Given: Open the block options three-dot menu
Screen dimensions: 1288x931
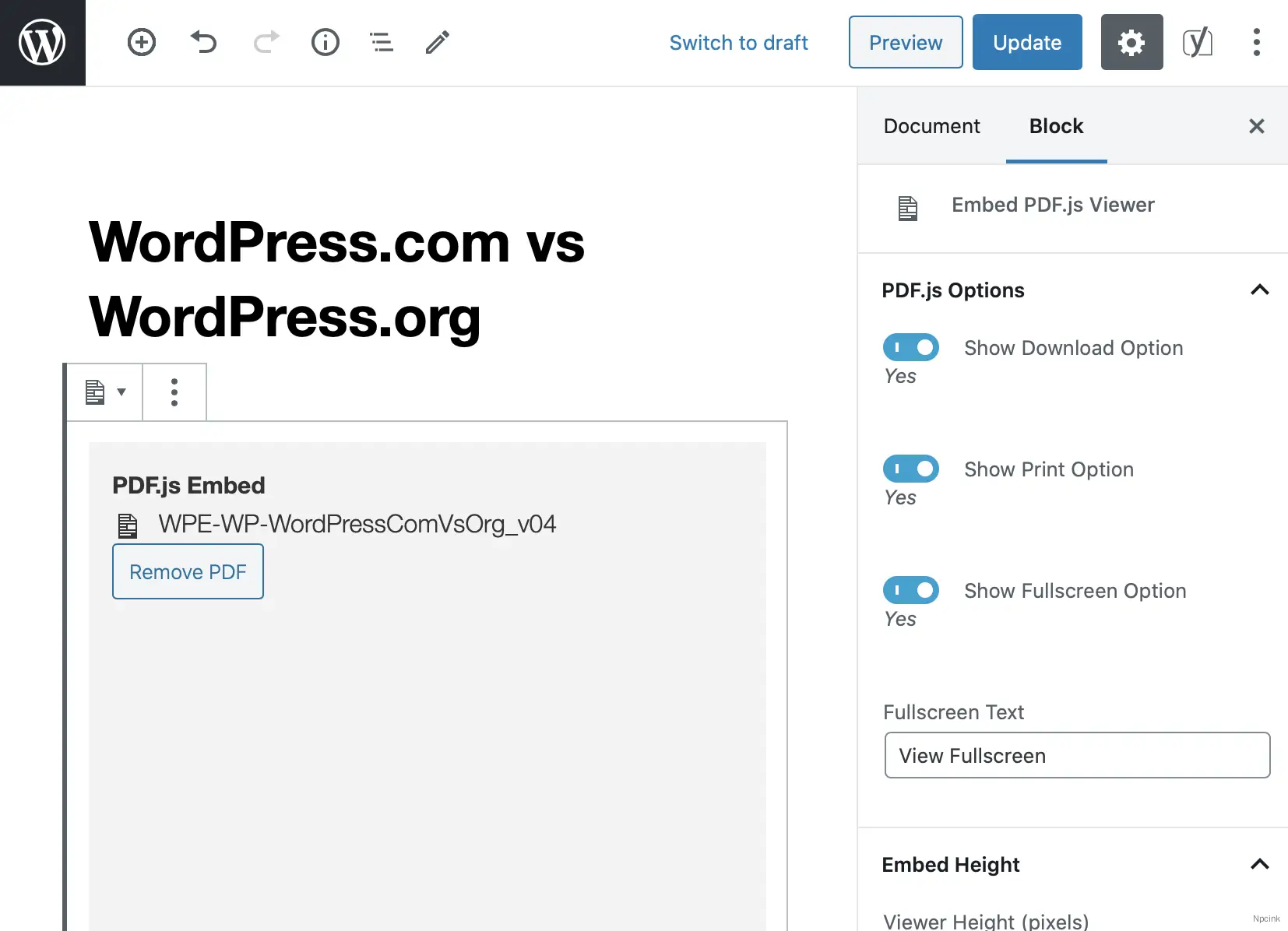Looking at the screenshot, I should tap(174, 392).
